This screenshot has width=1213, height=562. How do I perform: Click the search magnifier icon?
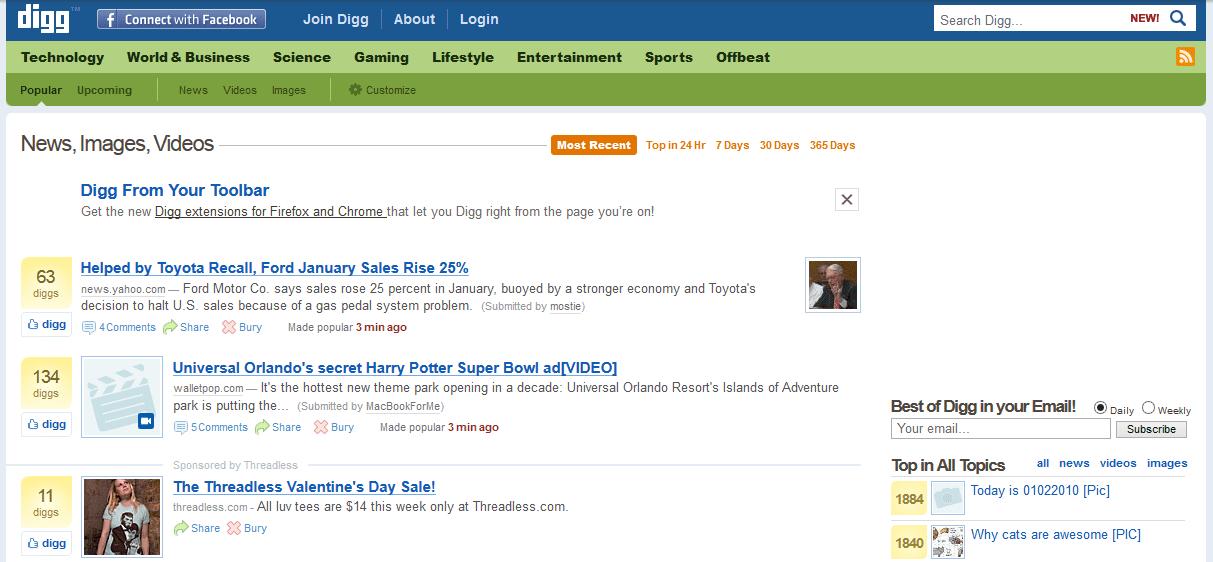[1178, 18]
